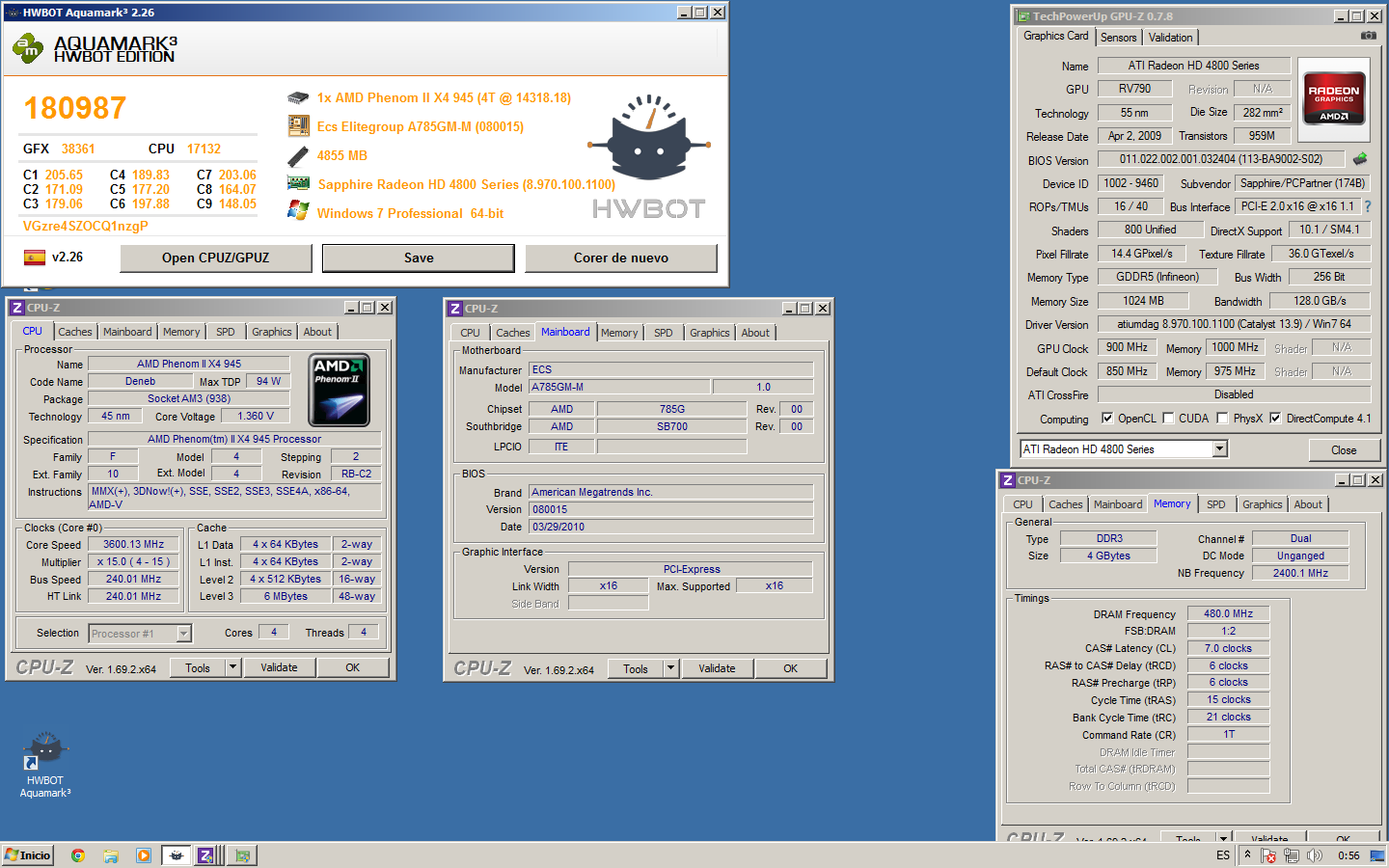This screenshot has width=1389, height=868.
Task: Toggle the PhysX checkbox
Action: click(x=1222, y=419)
